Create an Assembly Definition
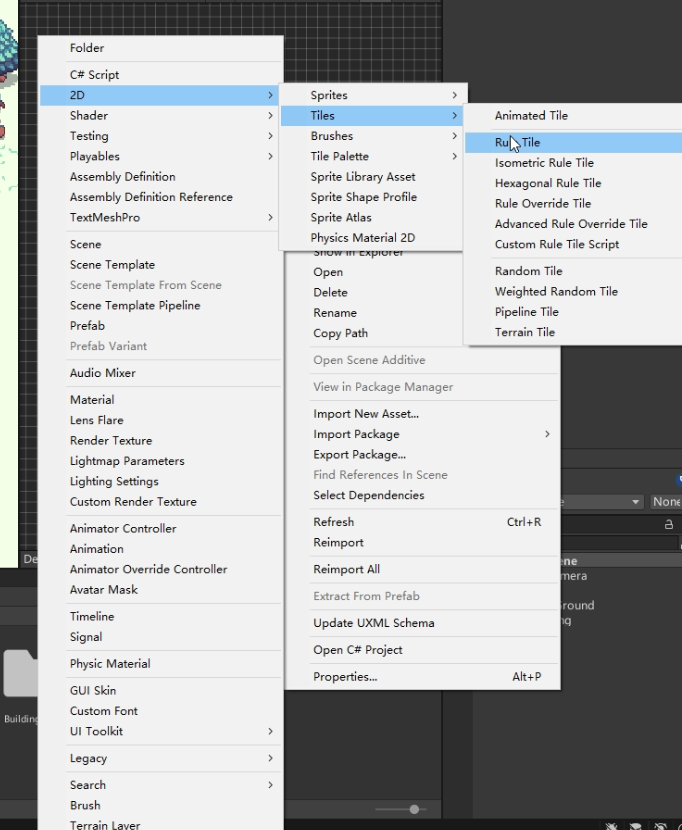 point(160,176)
